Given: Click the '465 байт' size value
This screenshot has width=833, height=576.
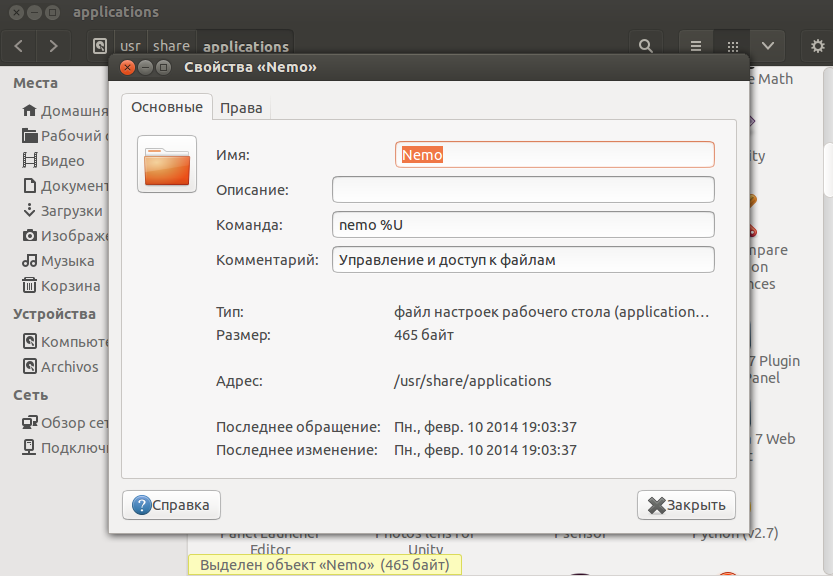Looking at the screenshot, I should pyautogui.click(x=424, y=335).
